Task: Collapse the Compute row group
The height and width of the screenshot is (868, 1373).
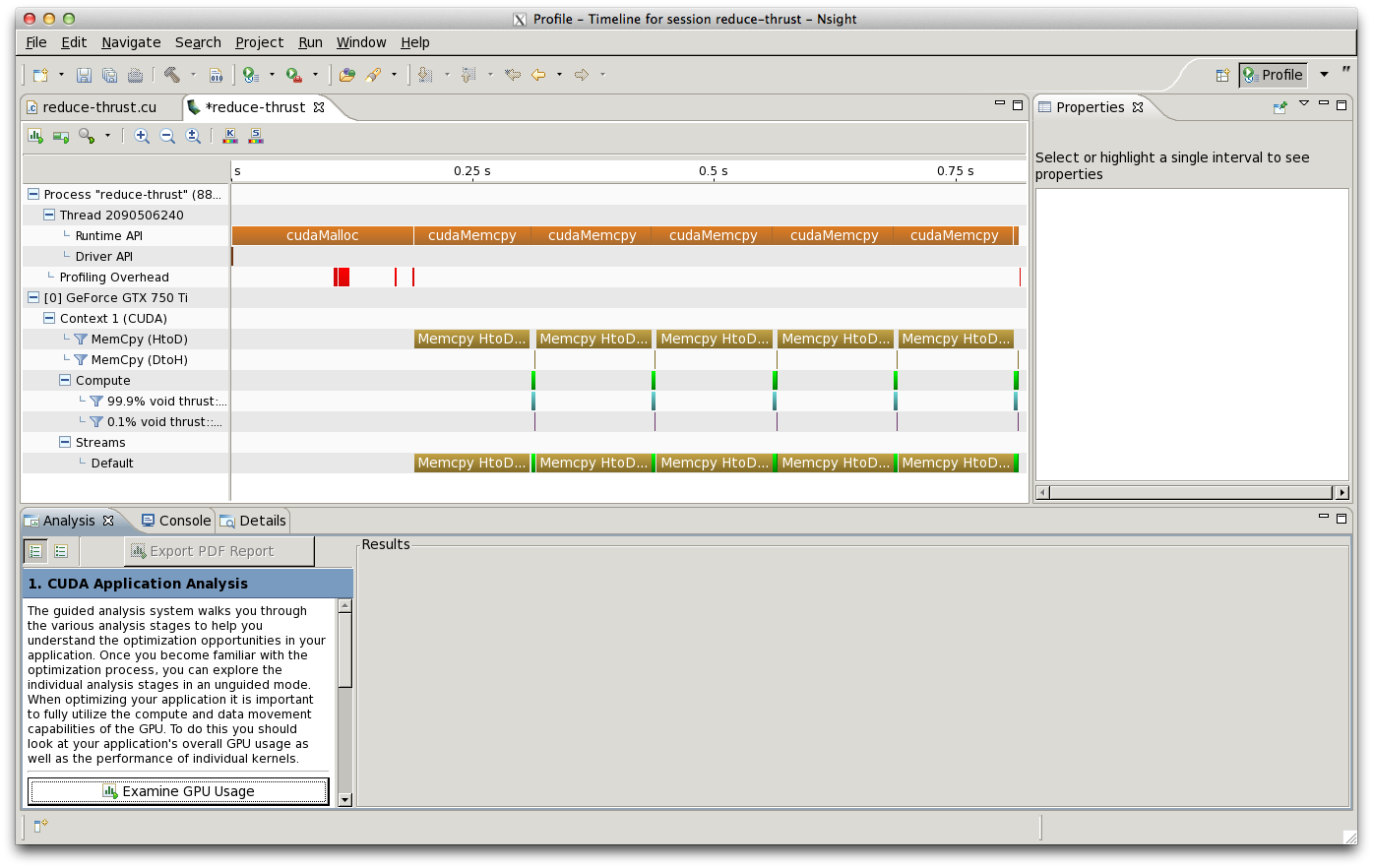Action: click(x=65, y=381)
